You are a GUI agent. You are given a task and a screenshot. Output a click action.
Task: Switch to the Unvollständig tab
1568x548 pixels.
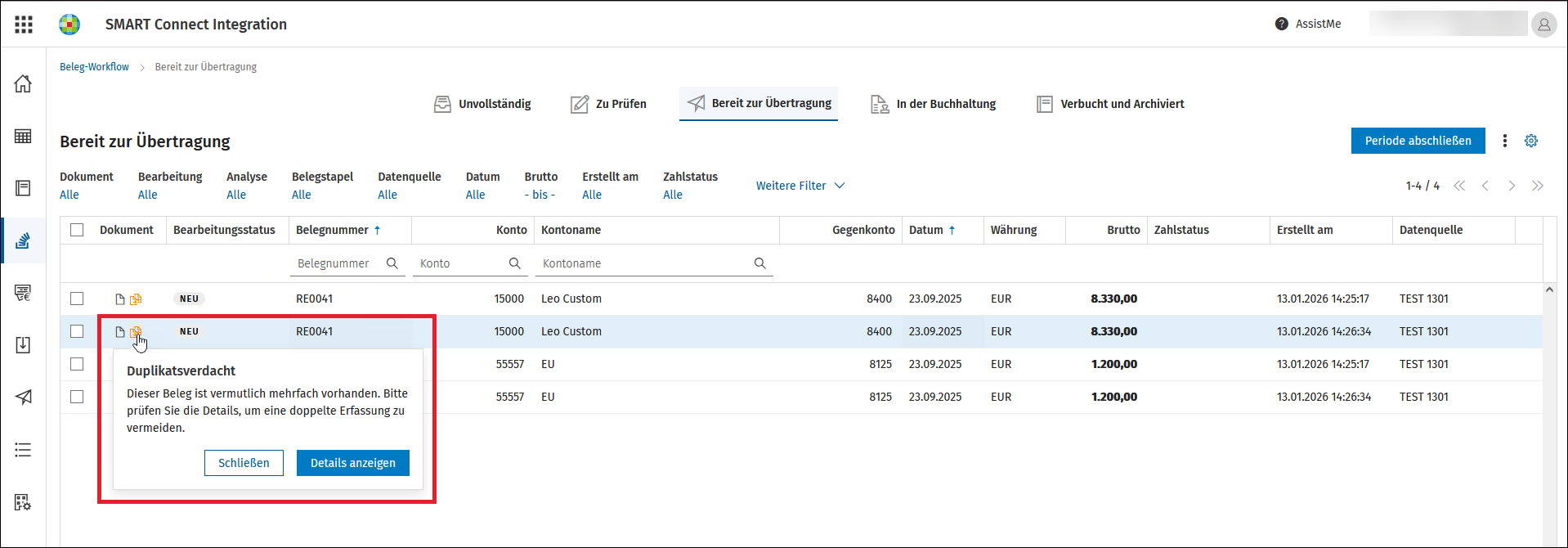482,104
